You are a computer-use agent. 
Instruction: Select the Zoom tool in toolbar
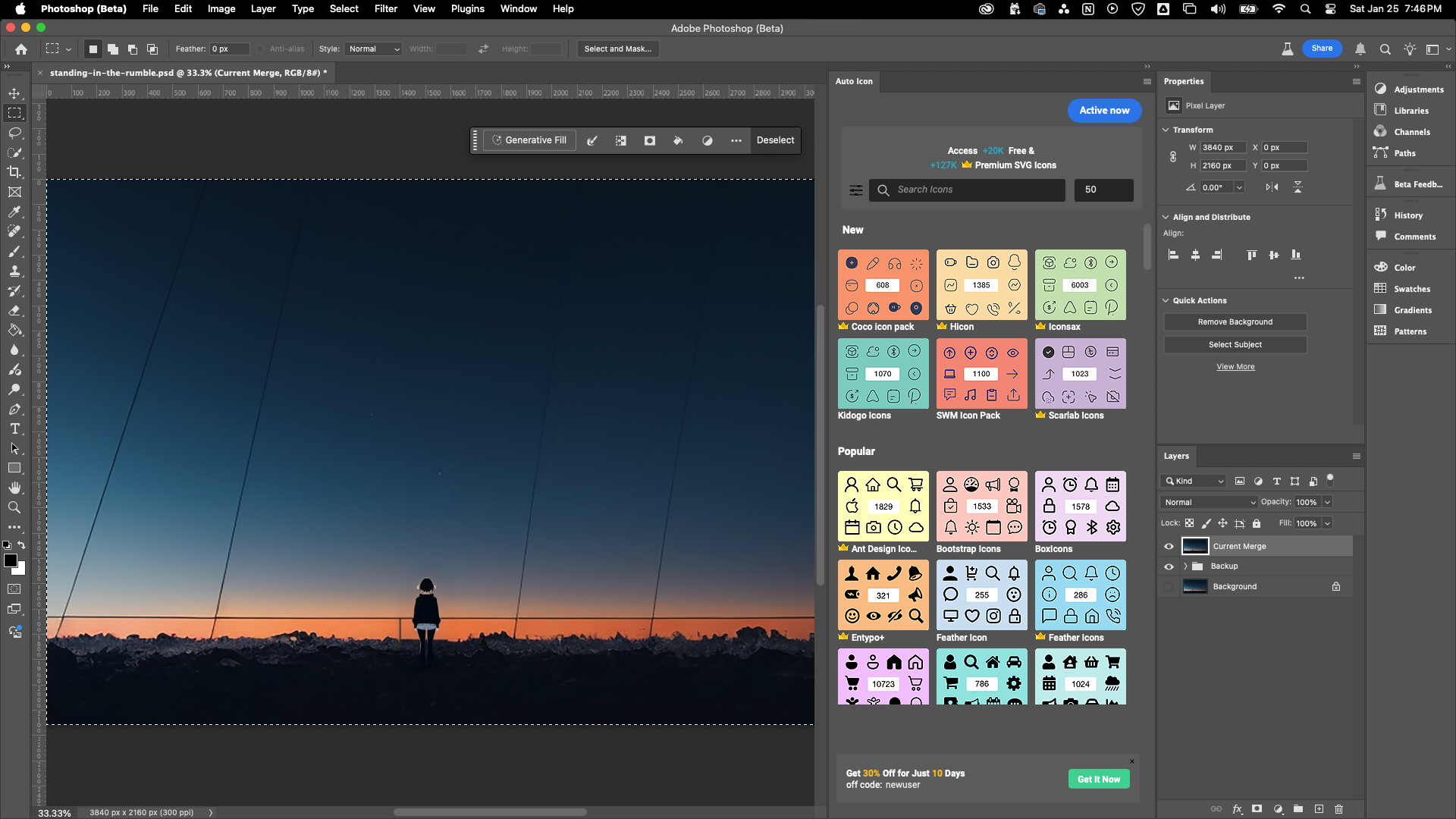click(14, 507)
